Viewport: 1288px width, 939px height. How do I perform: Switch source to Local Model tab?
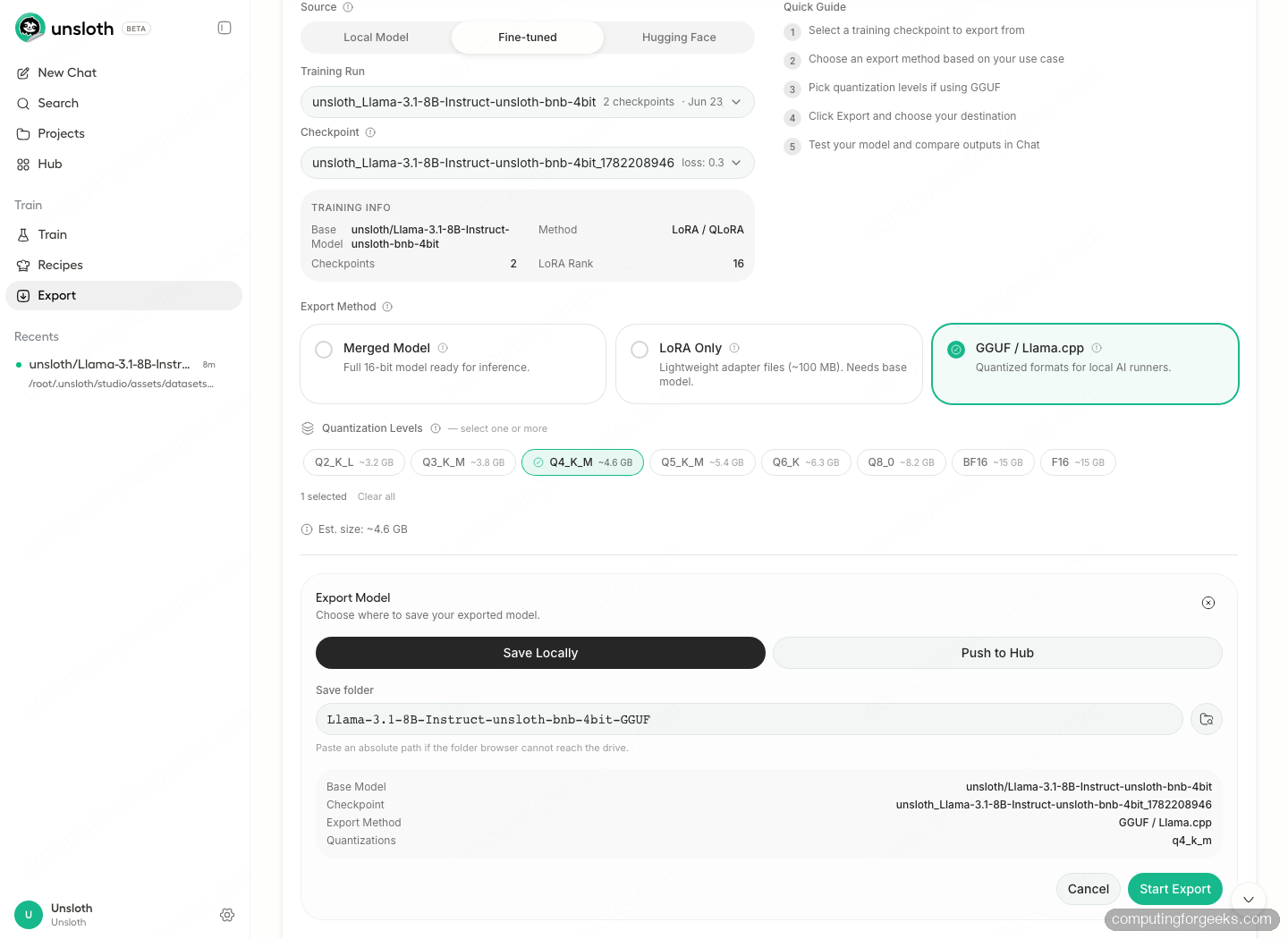[376, 38]
